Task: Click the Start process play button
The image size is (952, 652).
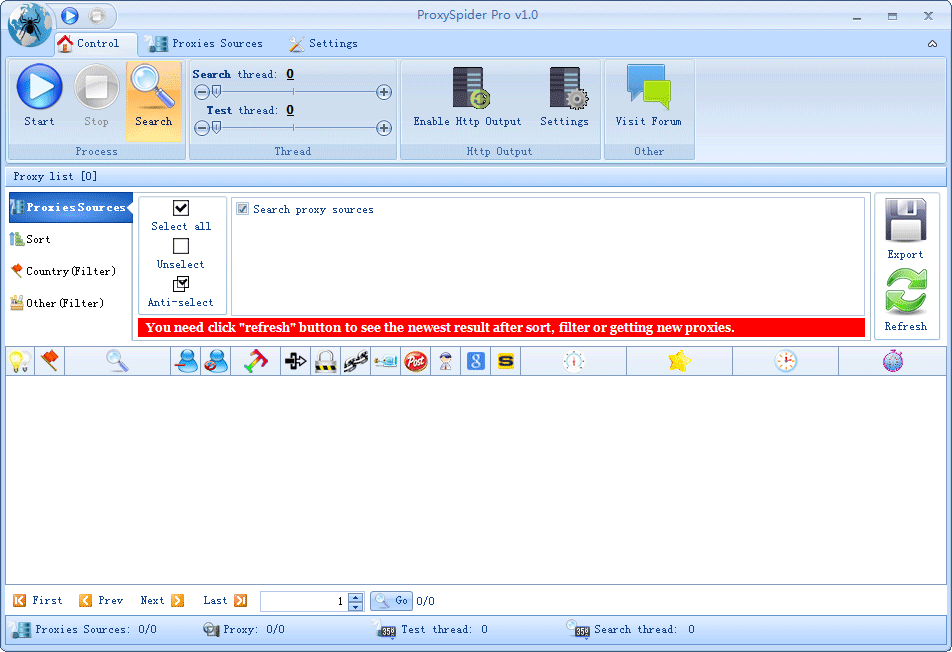Action: click(x=39, y=96)
